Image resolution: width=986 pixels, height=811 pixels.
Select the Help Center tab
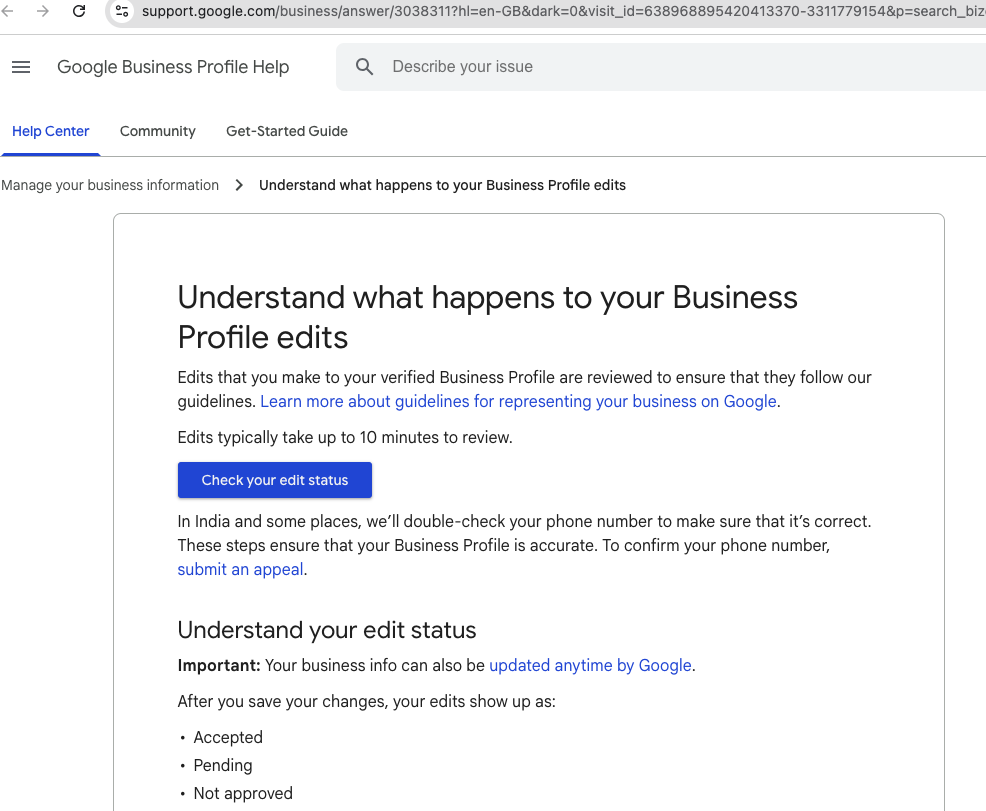[50, 131]
